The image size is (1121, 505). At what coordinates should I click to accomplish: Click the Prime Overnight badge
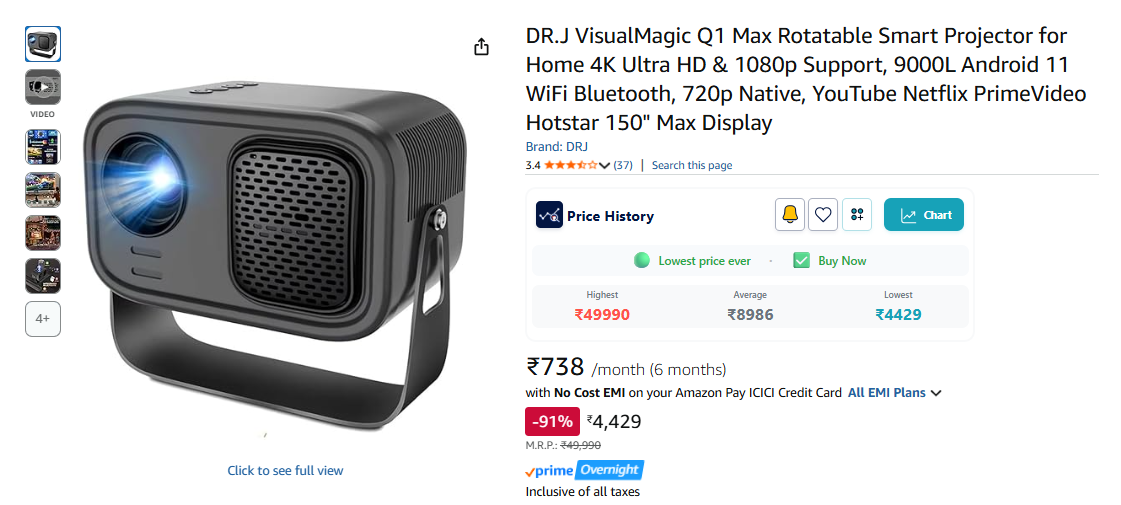tap(585, 470)
